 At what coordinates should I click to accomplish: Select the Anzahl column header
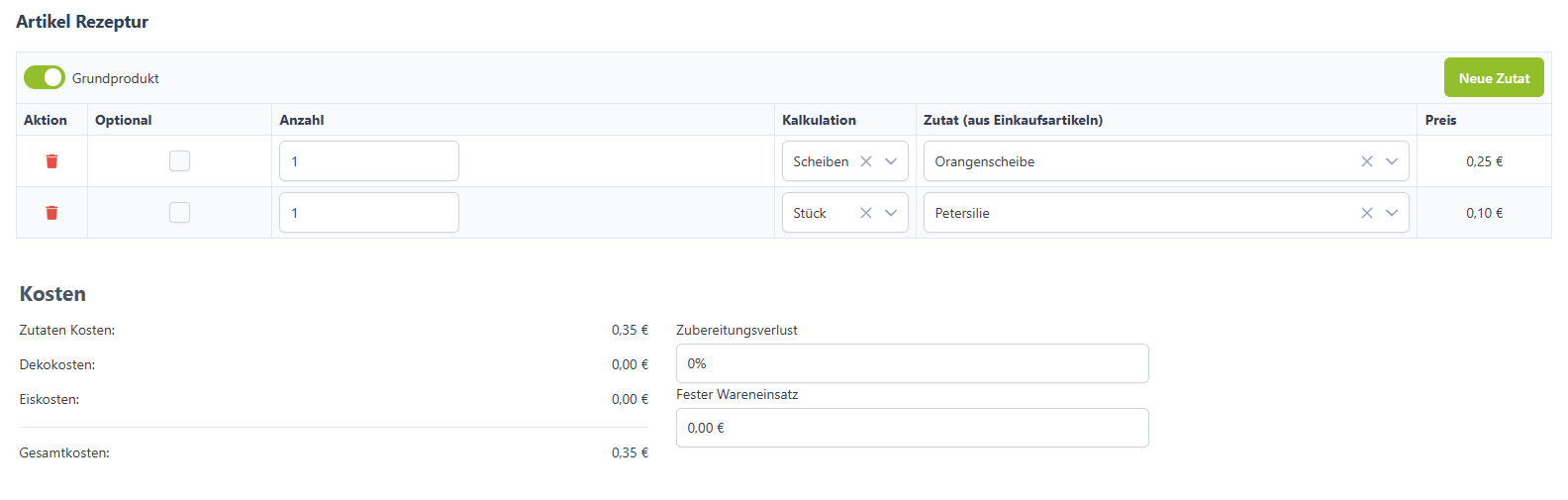302,120
